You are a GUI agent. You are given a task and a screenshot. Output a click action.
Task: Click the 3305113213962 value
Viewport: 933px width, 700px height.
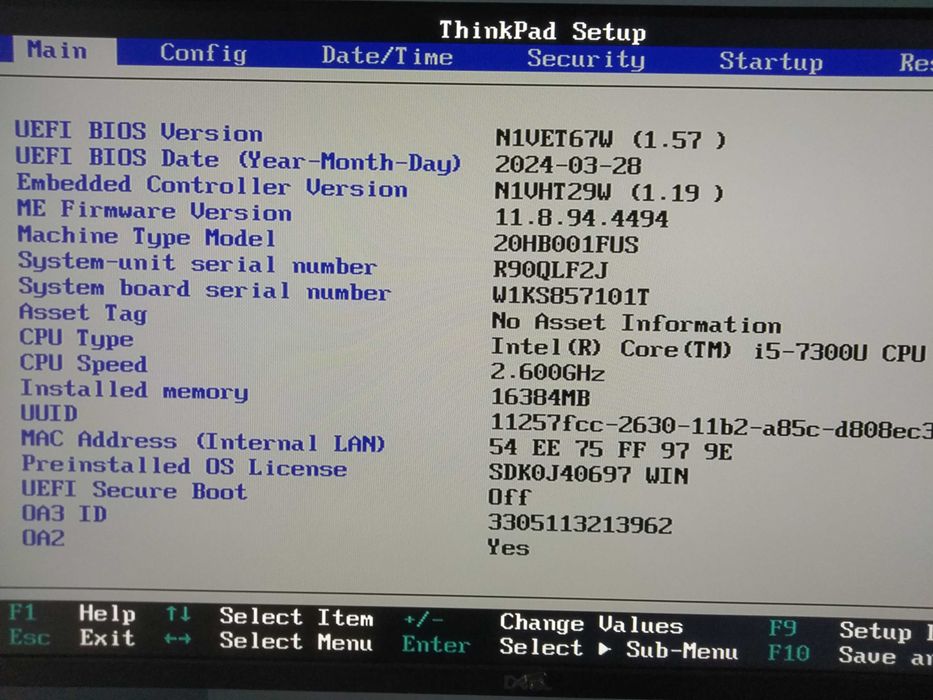coord(580,524)
